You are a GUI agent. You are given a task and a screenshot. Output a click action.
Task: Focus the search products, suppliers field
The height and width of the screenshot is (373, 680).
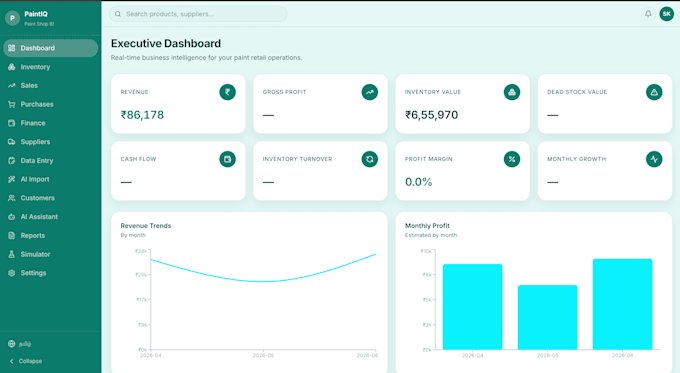pyautogui.click(x=198, y=14)
